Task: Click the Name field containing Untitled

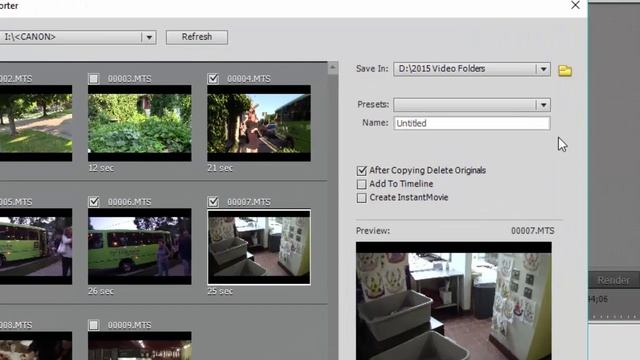Action: [471, 123]
